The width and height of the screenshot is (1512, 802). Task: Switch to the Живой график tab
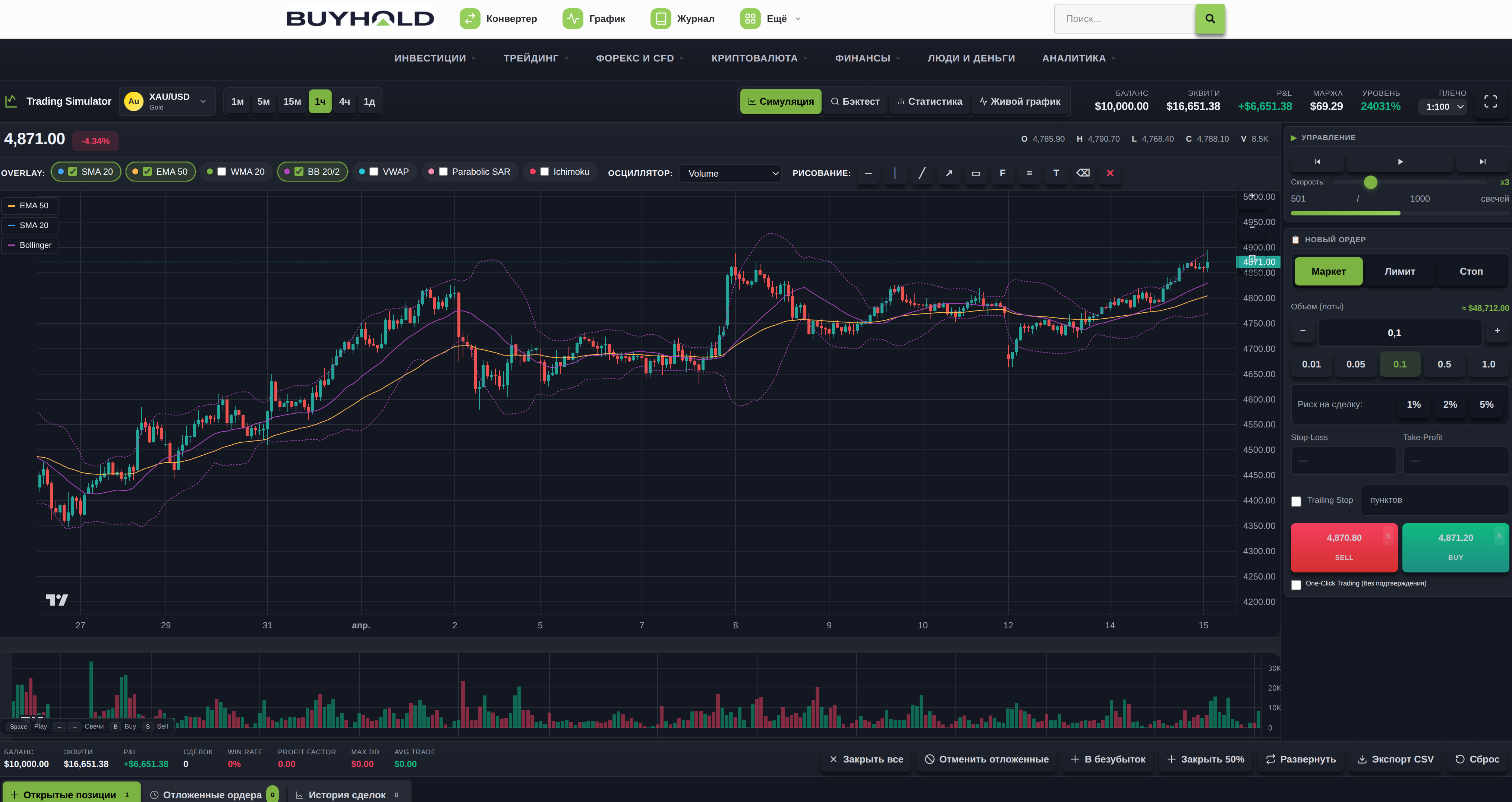coord(1020,101)
